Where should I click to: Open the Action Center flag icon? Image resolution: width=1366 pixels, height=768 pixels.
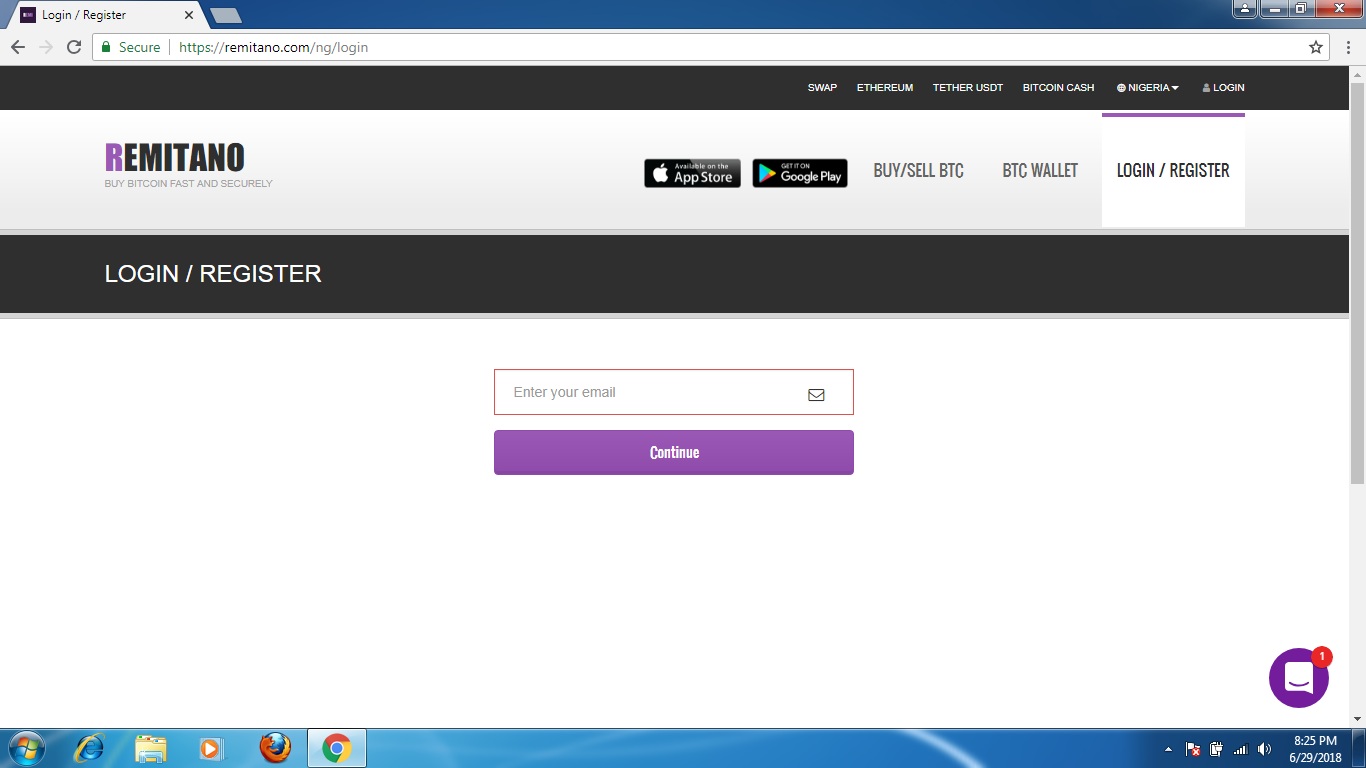click(x=1193, y=749)
